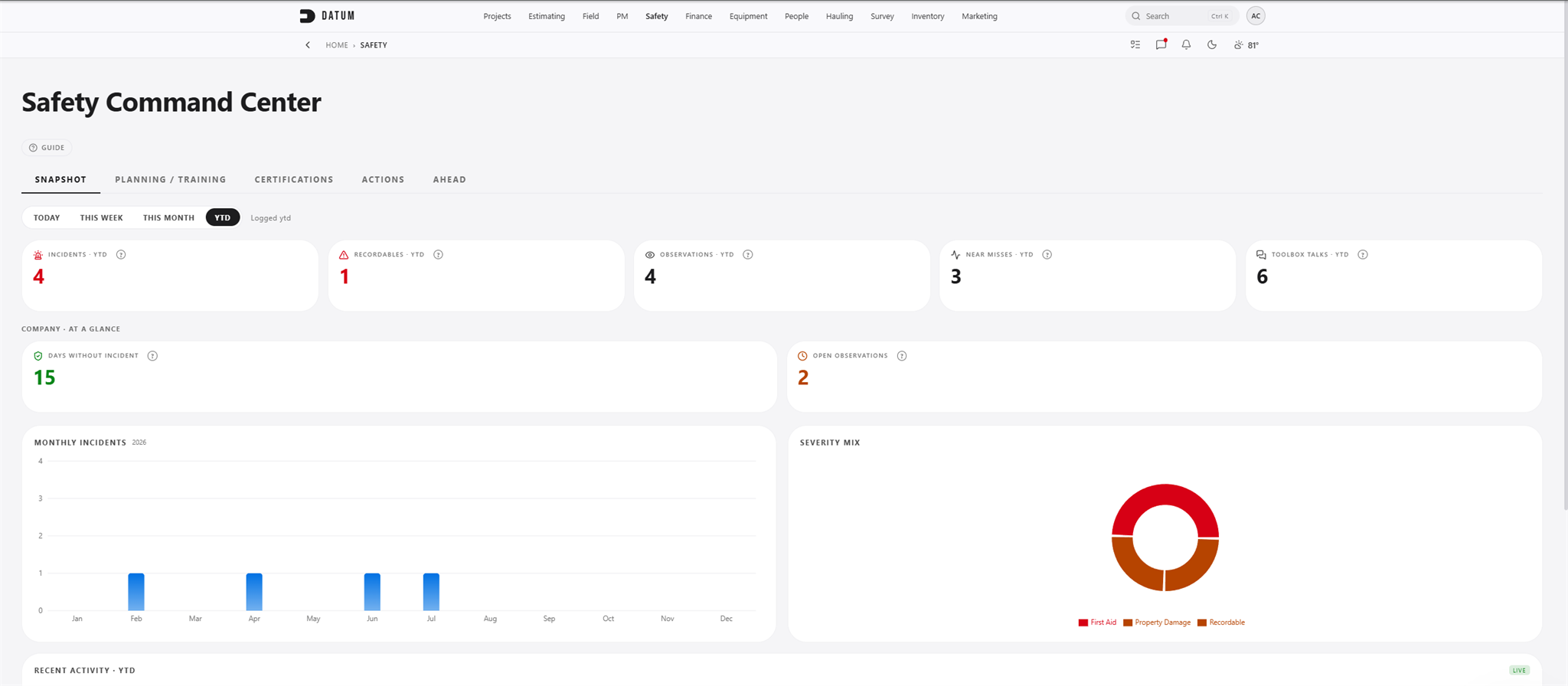The image size is (1568, 686).
Task: Go to Home breadcrumb link
Action: [337, 45]
